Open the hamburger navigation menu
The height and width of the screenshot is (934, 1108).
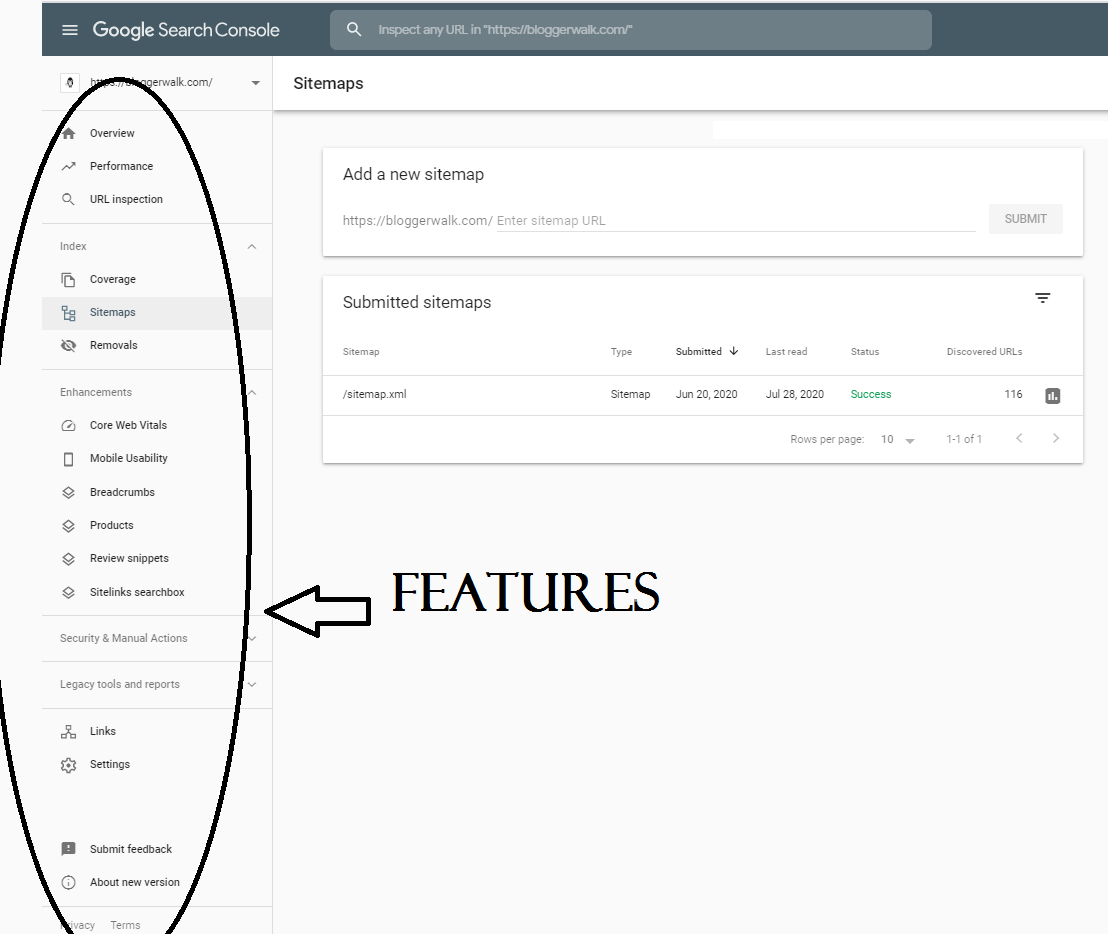(x=69, y=30)
